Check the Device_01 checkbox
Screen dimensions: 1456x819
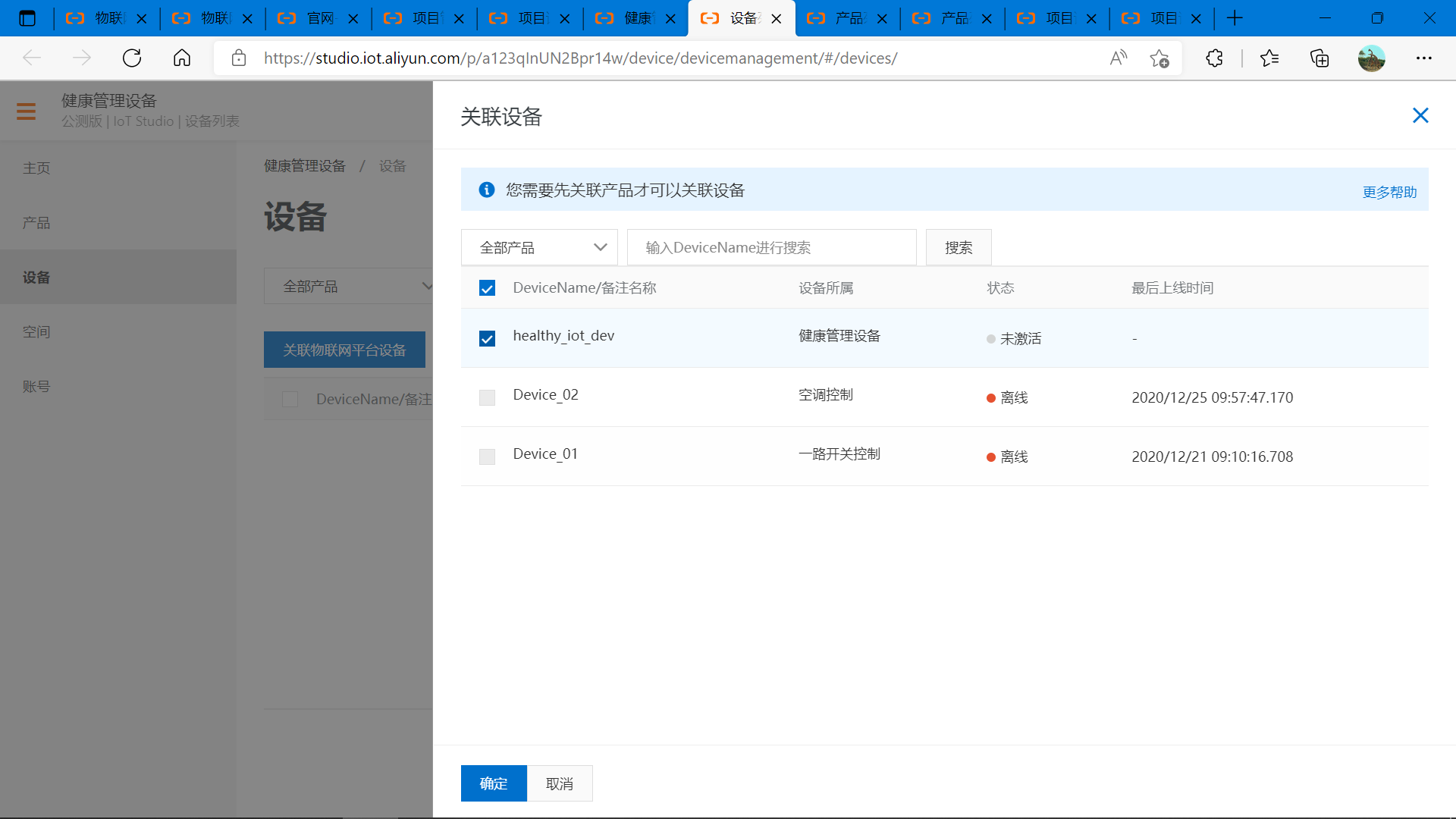487,457
